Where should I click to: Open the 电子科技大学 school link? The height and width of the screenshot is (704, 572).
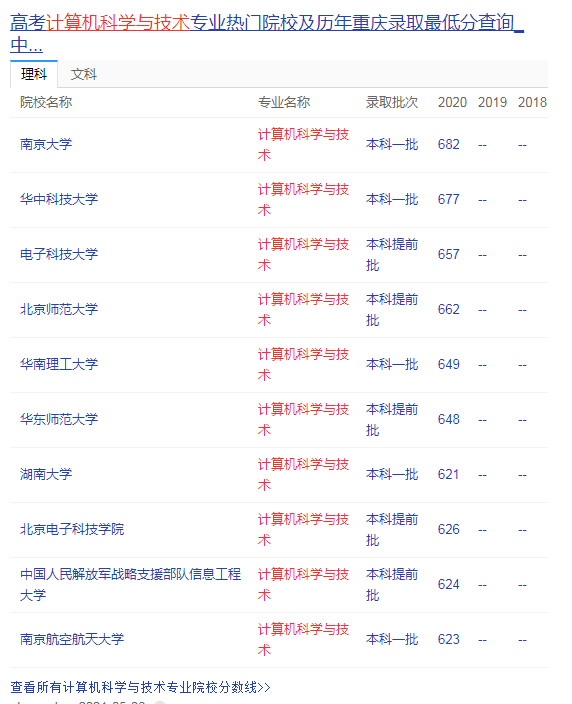tap(59, 255)
